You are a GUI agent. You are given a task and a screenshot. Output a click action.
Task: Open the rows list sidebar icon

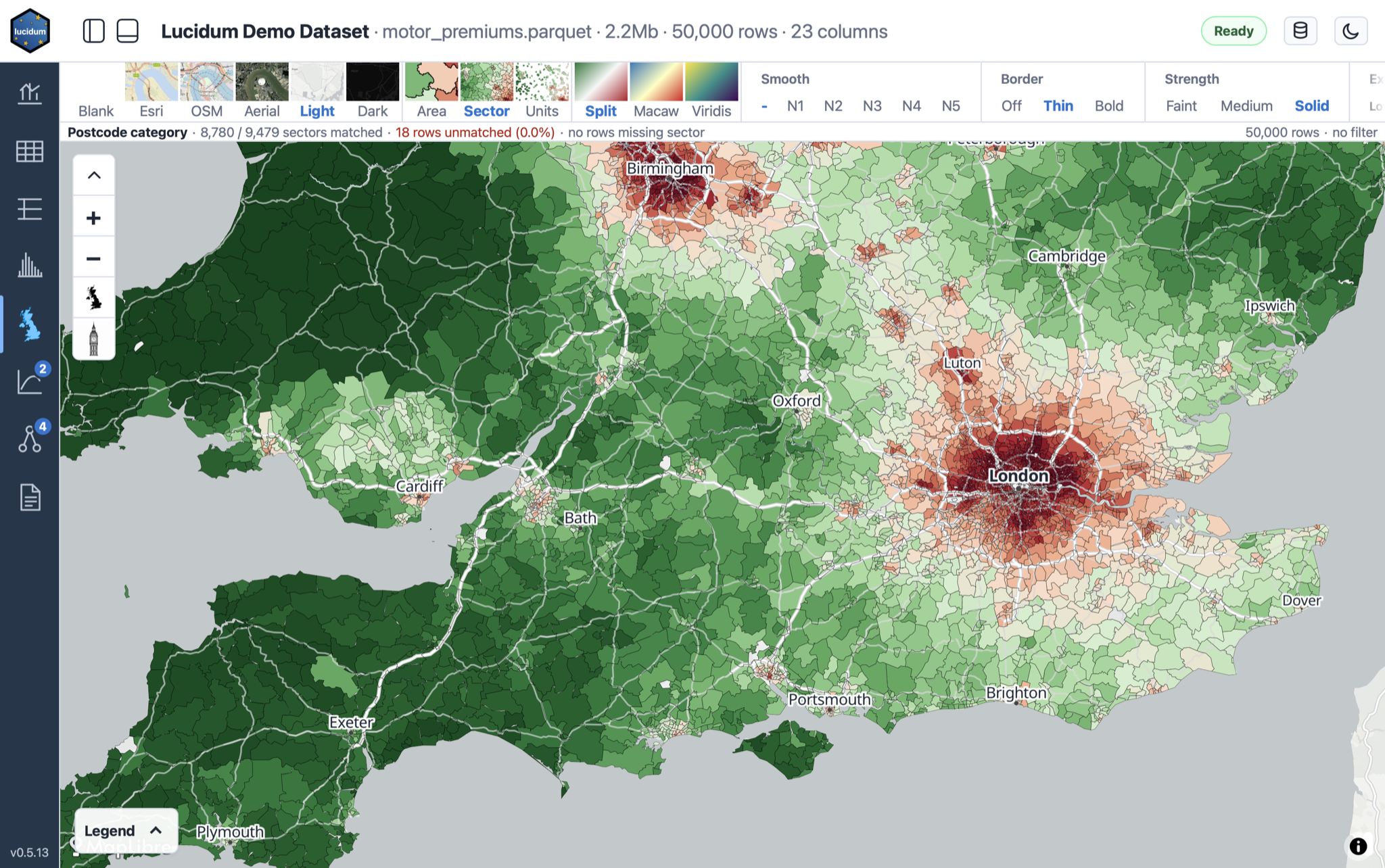[30, 209]
